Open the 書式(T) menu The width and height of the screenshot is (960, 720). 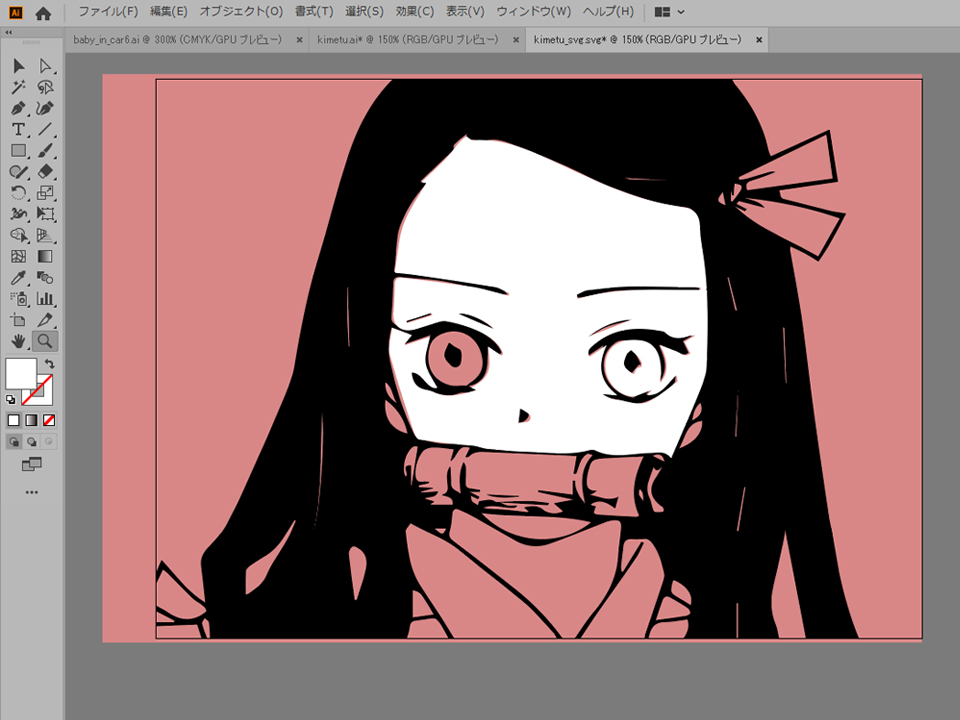tap(314, 12)
